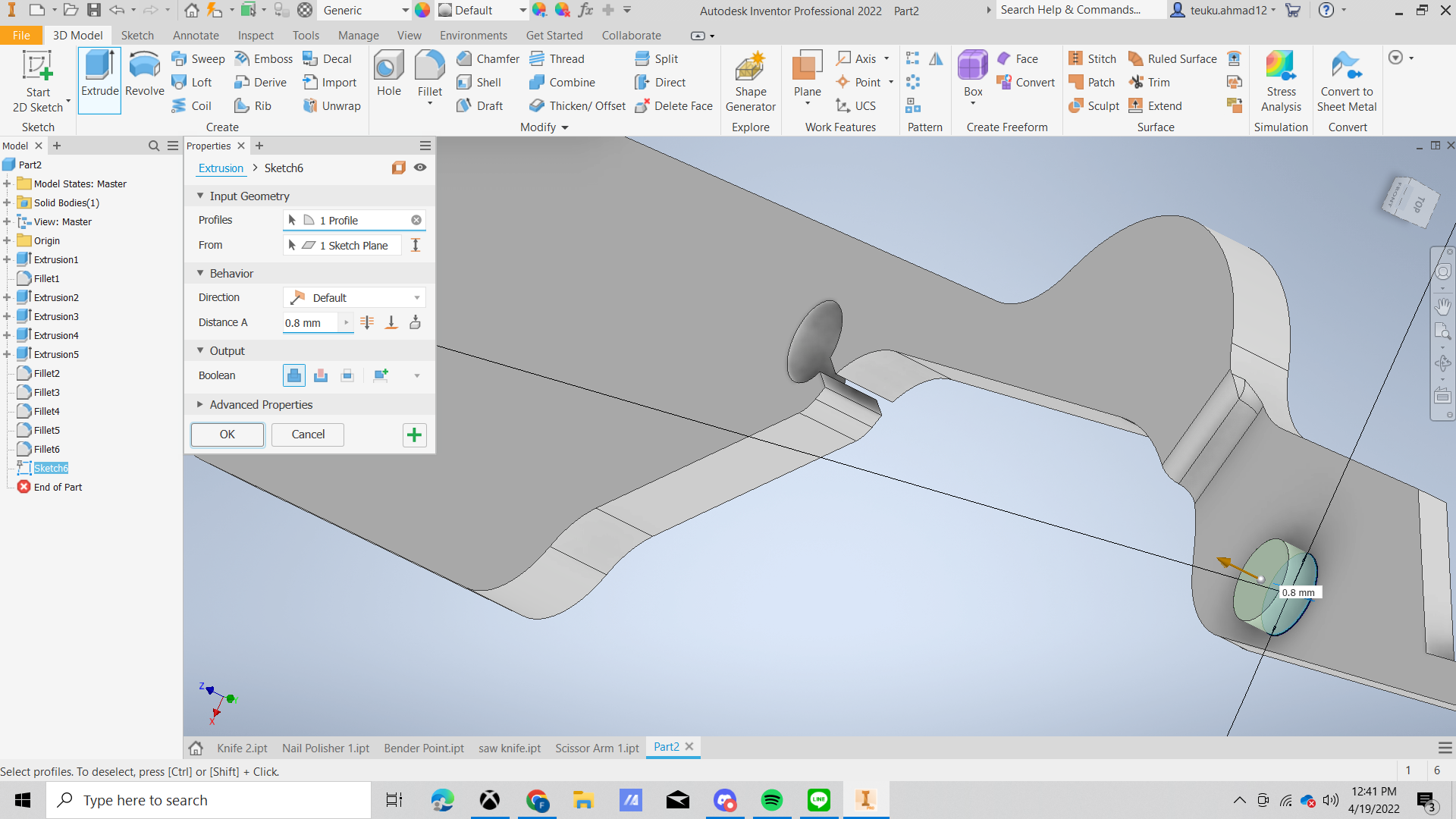Open the Sketch ribbon tab

(137, 36)
